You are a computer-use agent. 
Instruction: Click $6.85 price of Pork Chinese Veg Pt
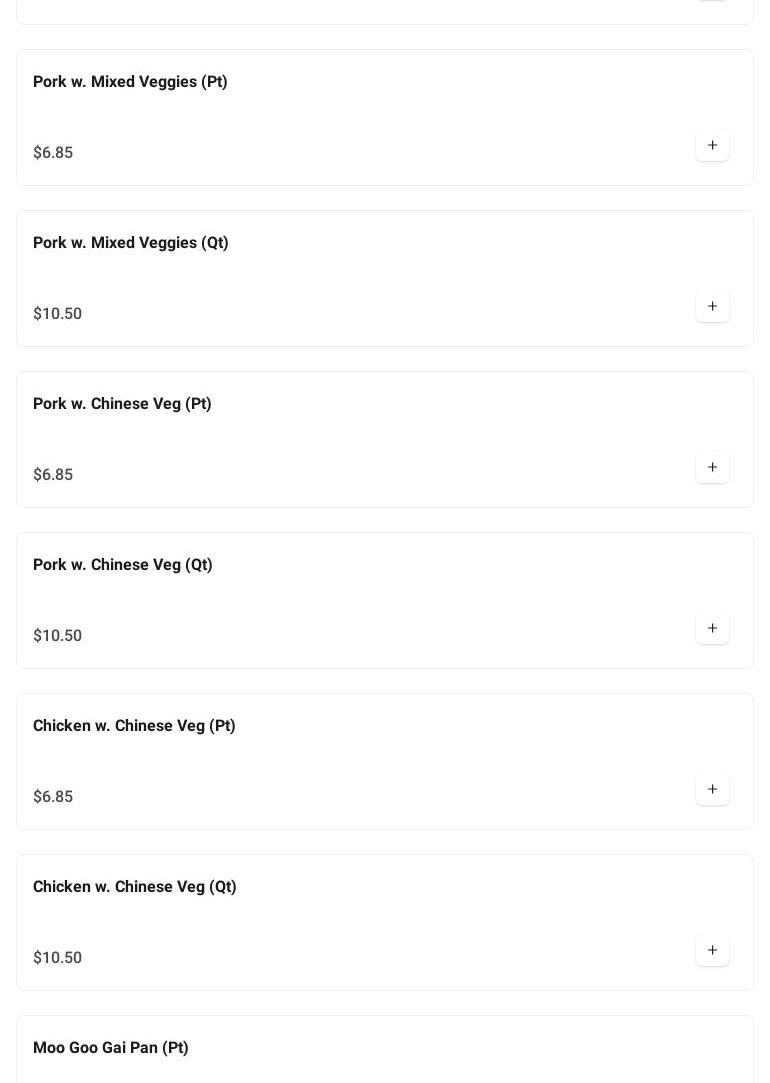53,475
